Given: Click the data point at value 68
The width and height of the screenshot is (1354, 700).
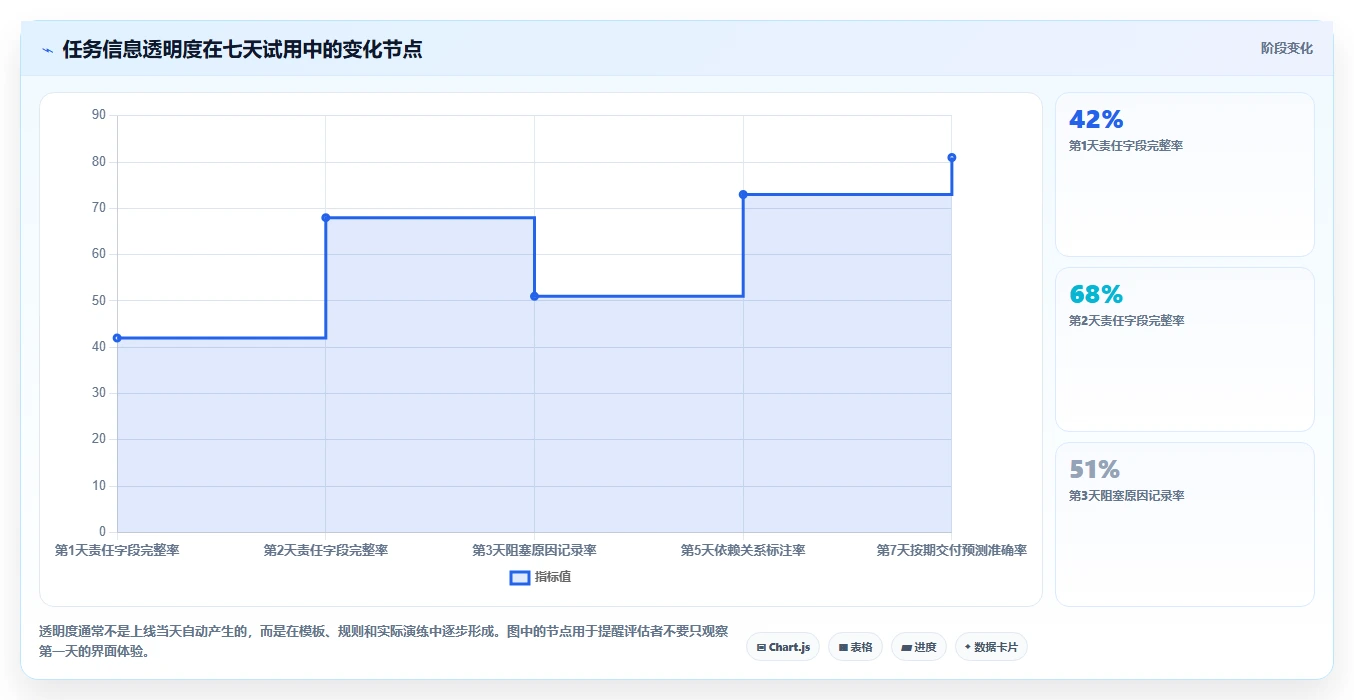Looking at the screenshot, I should click(x=326, y=218).
